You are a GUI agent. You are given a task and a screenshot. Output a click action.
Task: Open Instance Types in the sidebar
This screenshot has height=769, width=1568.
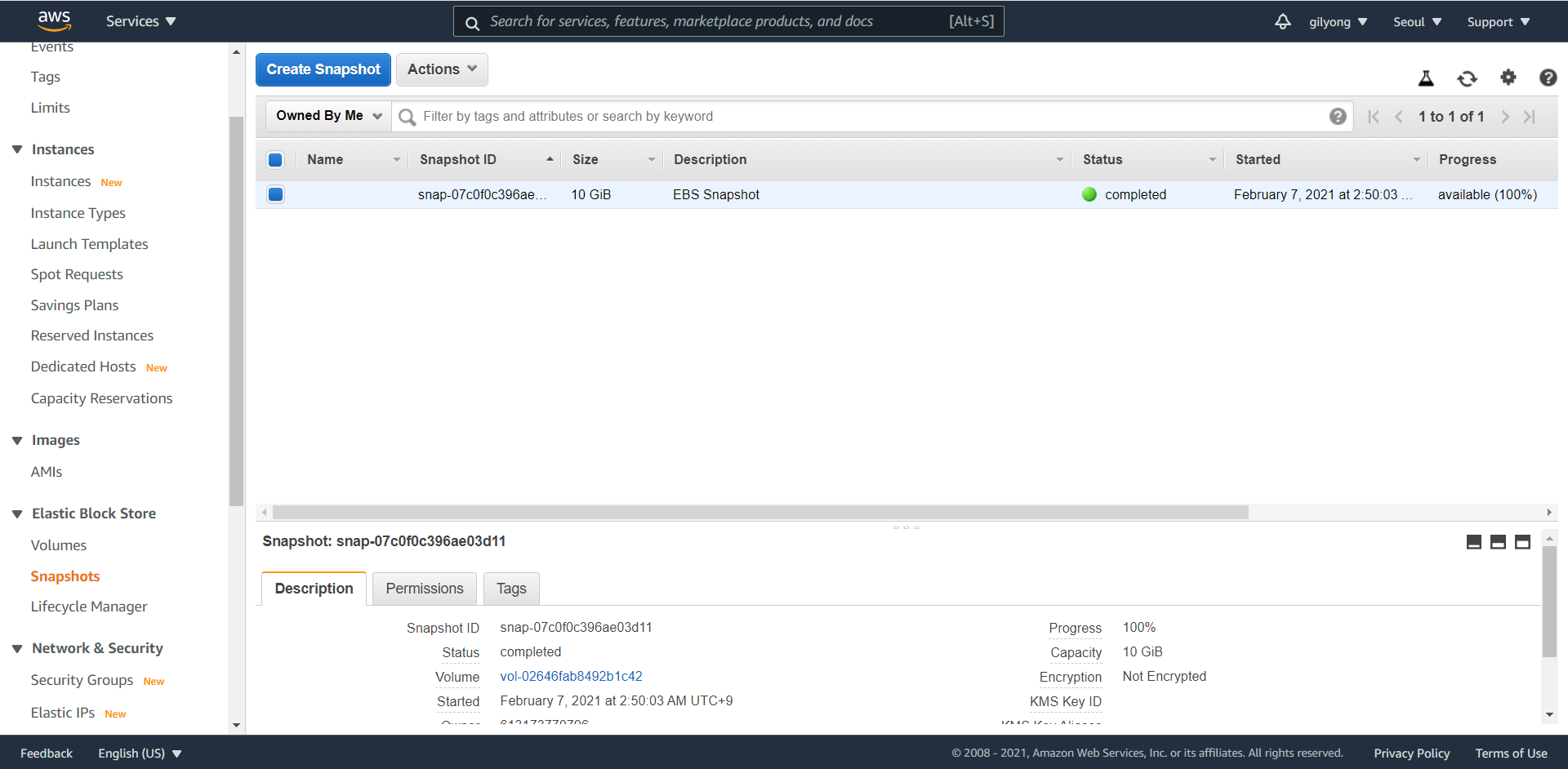78,213
